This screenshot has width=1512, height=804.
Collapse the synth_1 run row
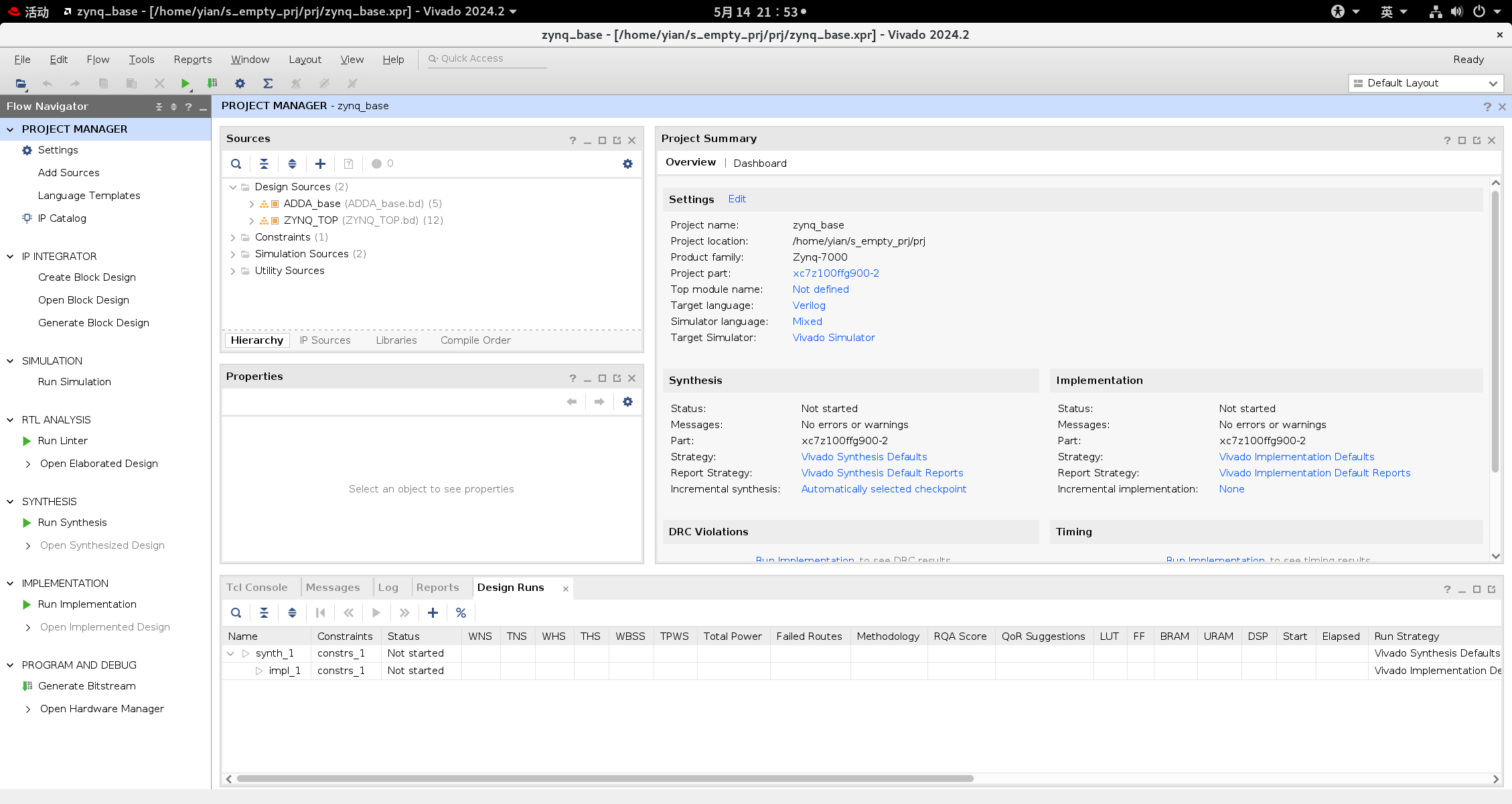point(231,653)
